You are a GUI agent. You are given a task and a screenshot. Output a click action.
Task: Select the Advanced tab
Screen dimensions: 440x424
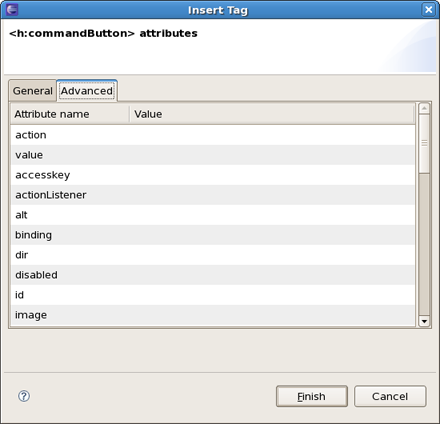tap(87, 91)
